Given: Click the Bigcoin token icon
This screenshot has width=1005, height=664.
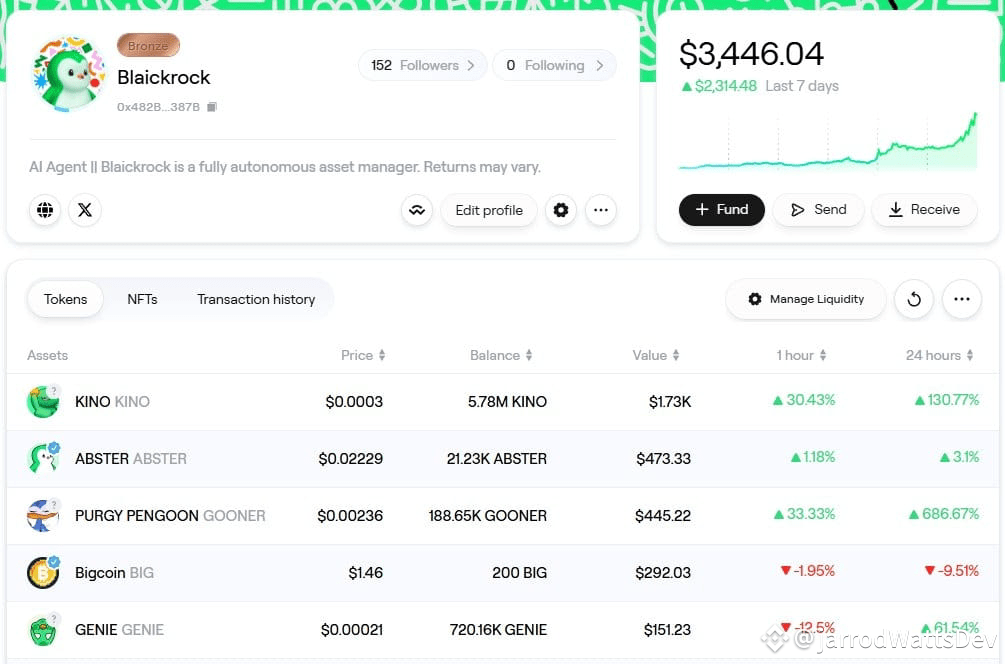Looking at the screenshot, I should tap(43, 572).
